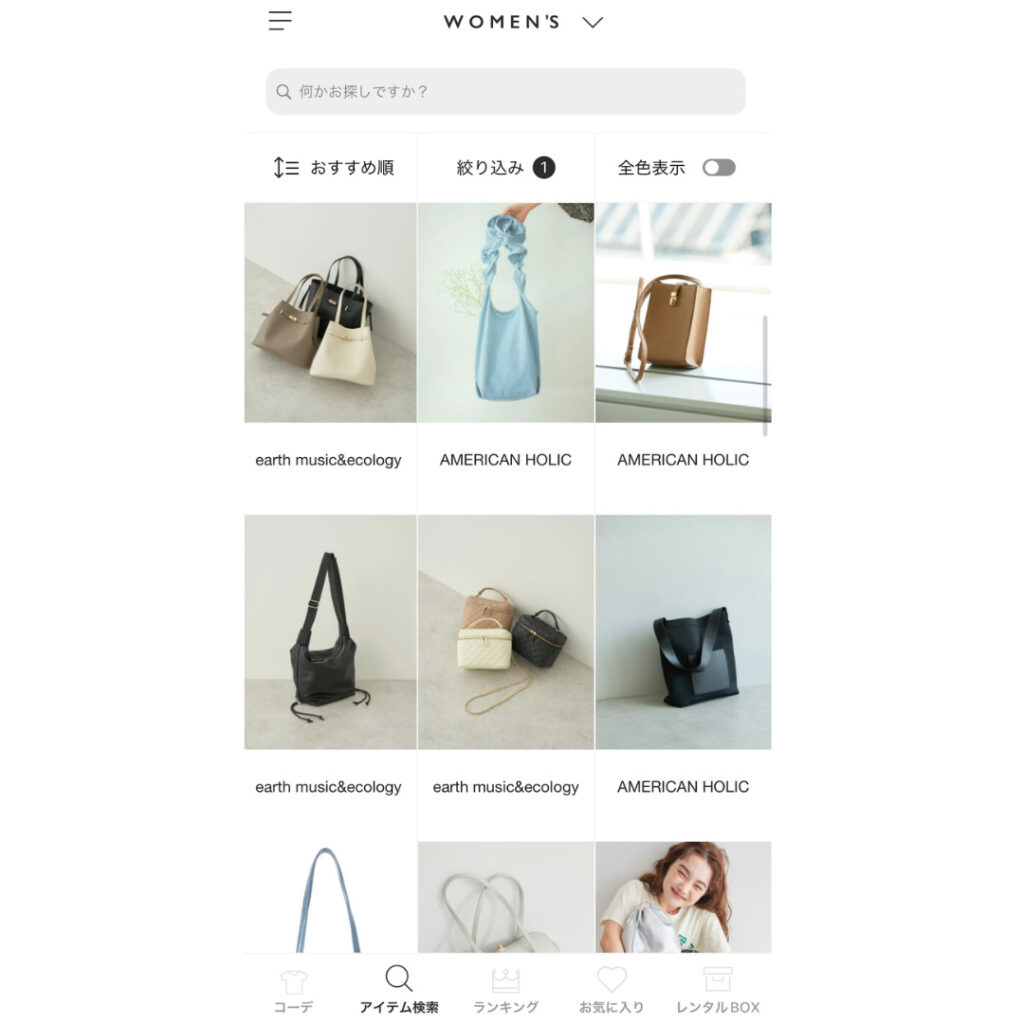
Task: Click the magnifier icon in search bar
Action: coord(283,91)
